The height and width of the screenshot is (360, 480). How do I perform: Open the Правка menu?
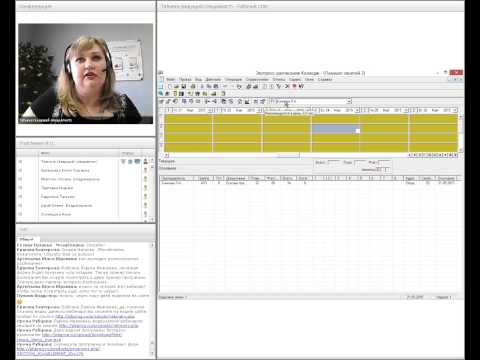185,79
